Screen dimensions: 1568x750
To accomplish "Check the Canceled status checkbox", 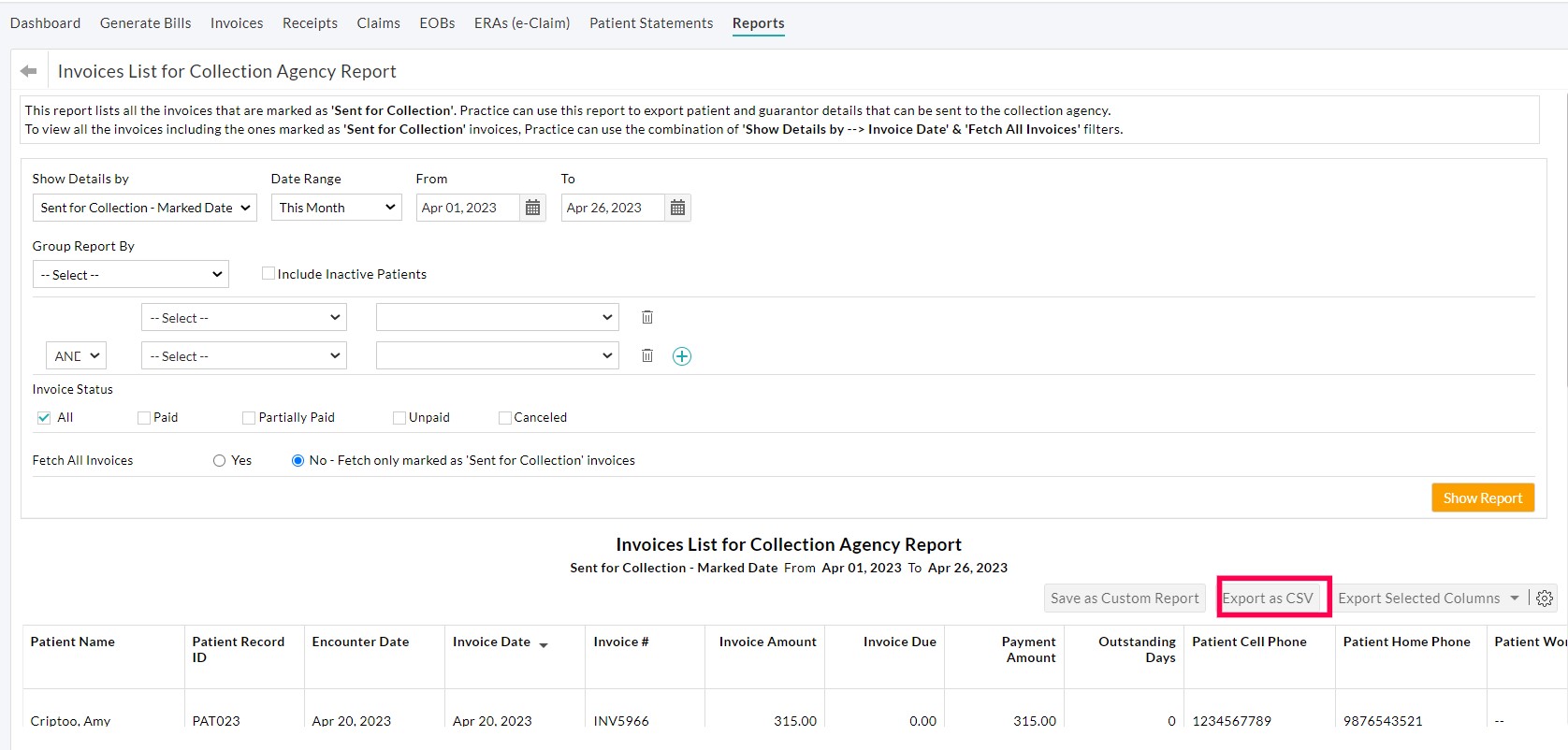I will pos(505,418).
